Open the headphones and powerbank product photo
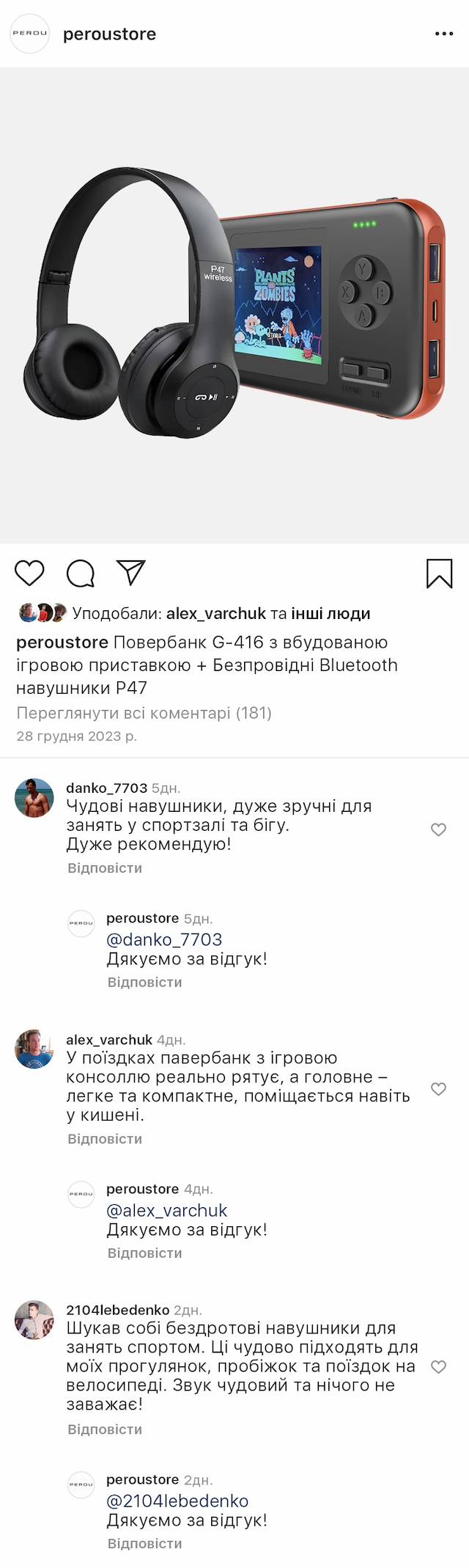The height and width of the screenshot is (1568, 469). [234, 305]
